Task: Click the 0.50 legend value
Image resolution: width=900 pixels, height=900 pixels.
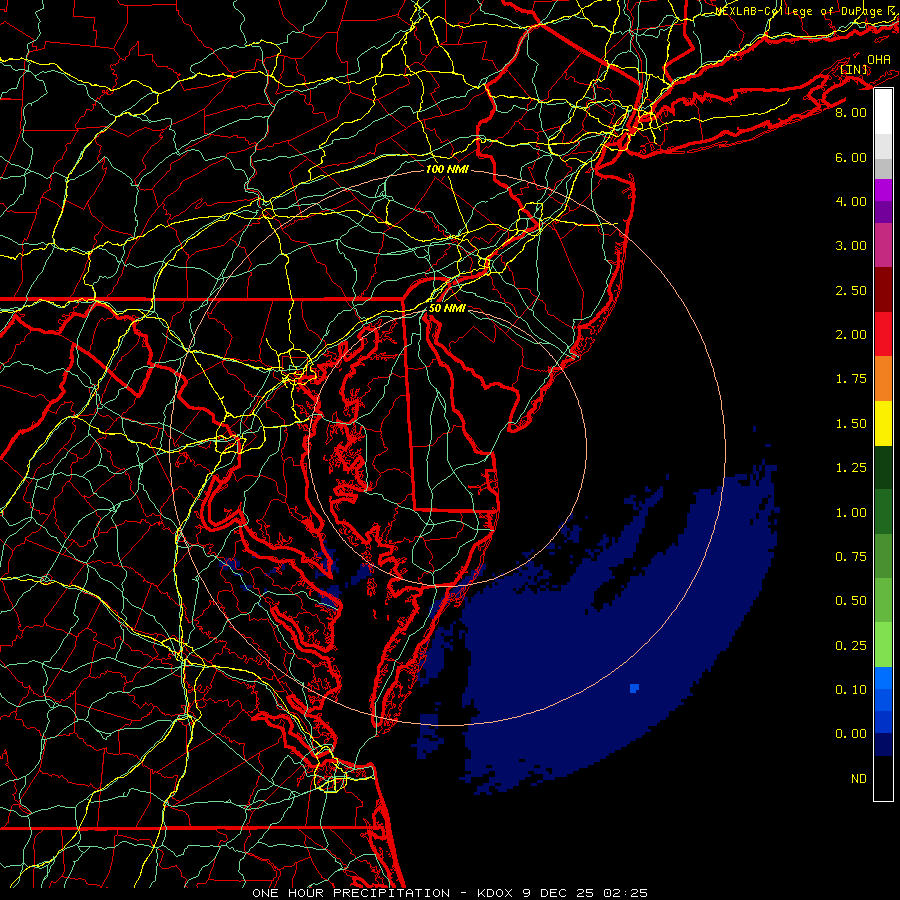Action: click(851, 601)
